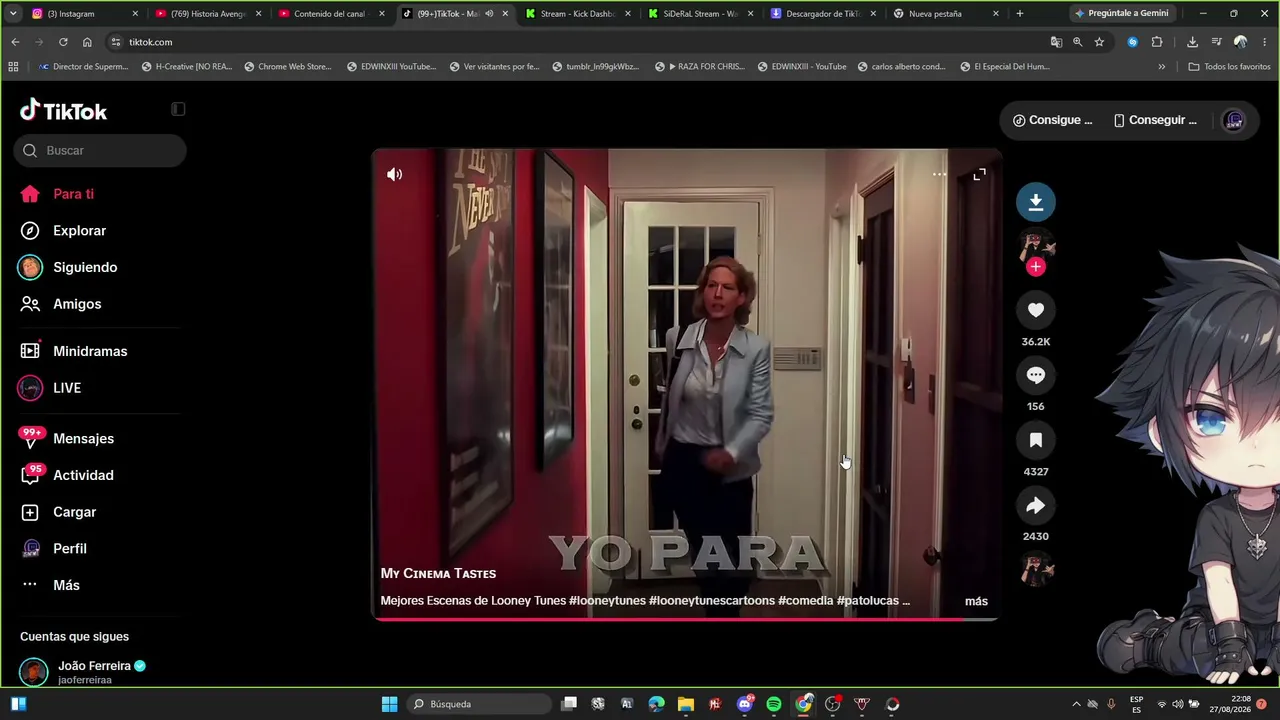Click the Consigue coins button
Image resolution: width=1280 pixels, height=720 pixels.
click(x=1052, y=120)
